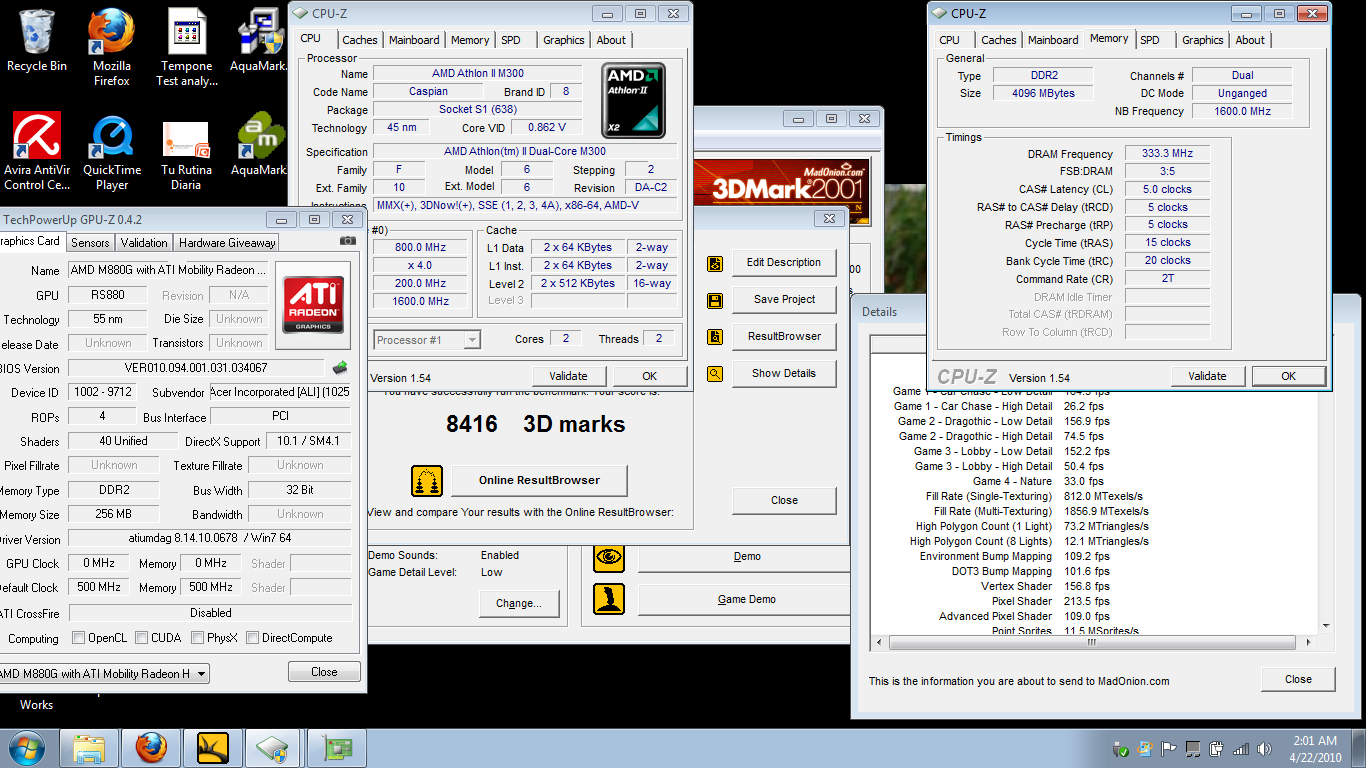Viewport: 1366px width, 768px height.
Task: Click the taskbar clock showing 2:01 AM
Action: [x=1314, y=749]
